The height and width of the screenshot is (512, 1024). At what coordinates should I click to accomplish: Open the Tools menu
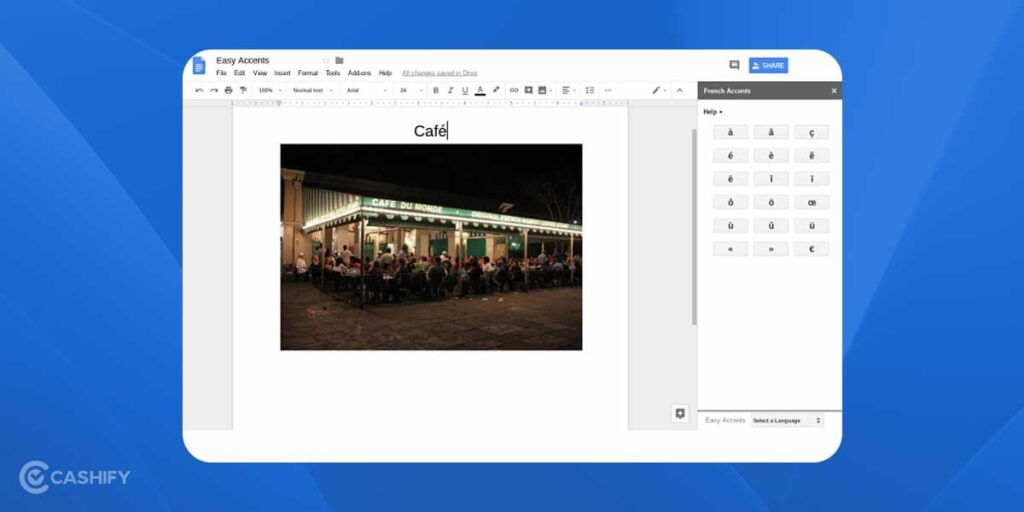[x=333, y=73]
